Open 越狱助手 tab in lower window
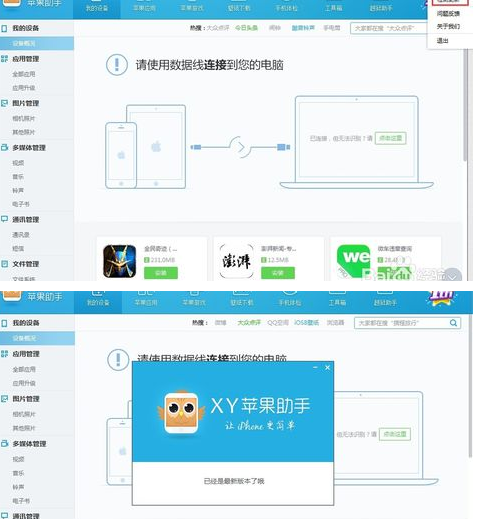This screenshot has height=519, width=481. click(x=385, y=302)
